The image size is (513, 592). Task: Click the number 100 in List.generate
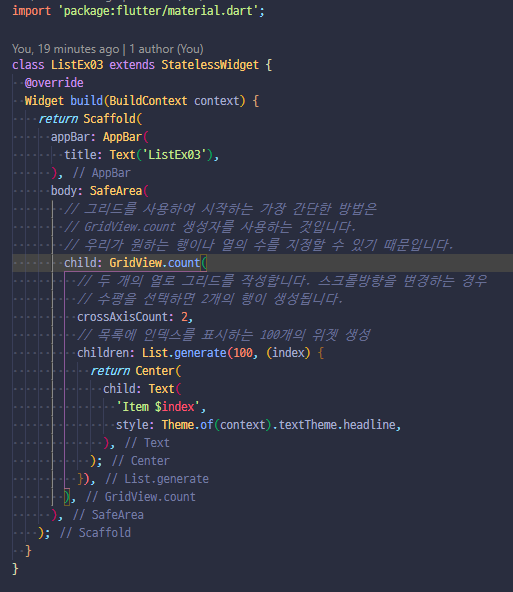[x=243, y=353]
